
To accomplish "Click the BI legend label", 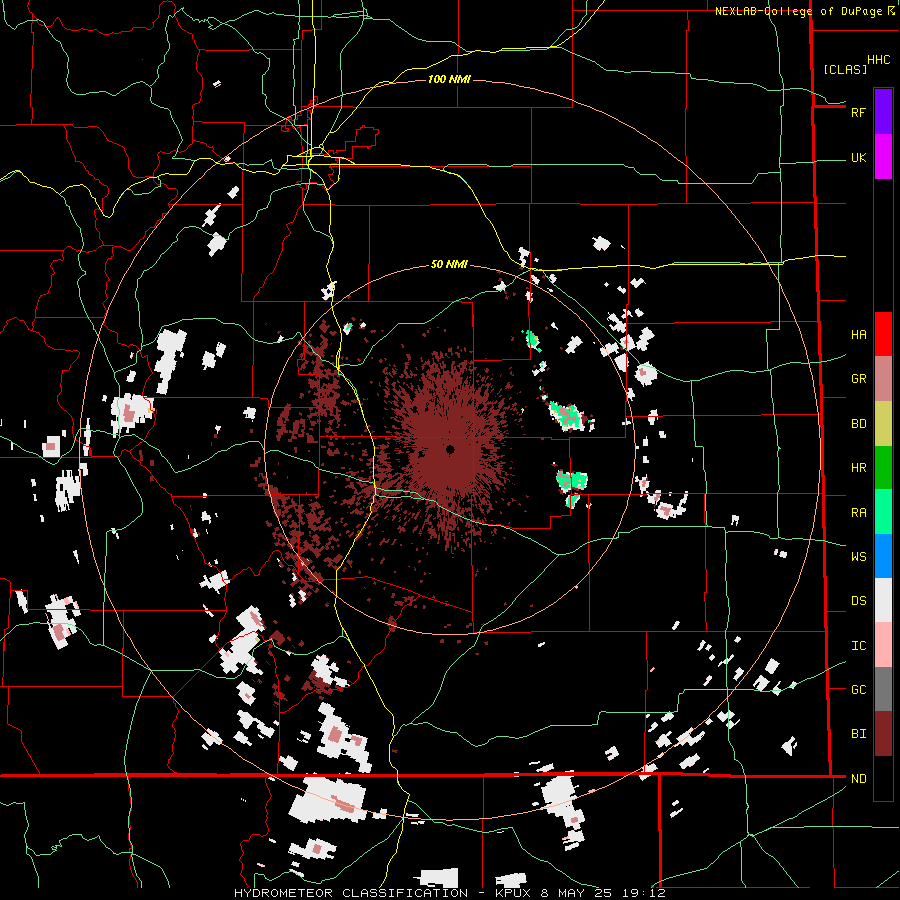I will pos(858,734).
